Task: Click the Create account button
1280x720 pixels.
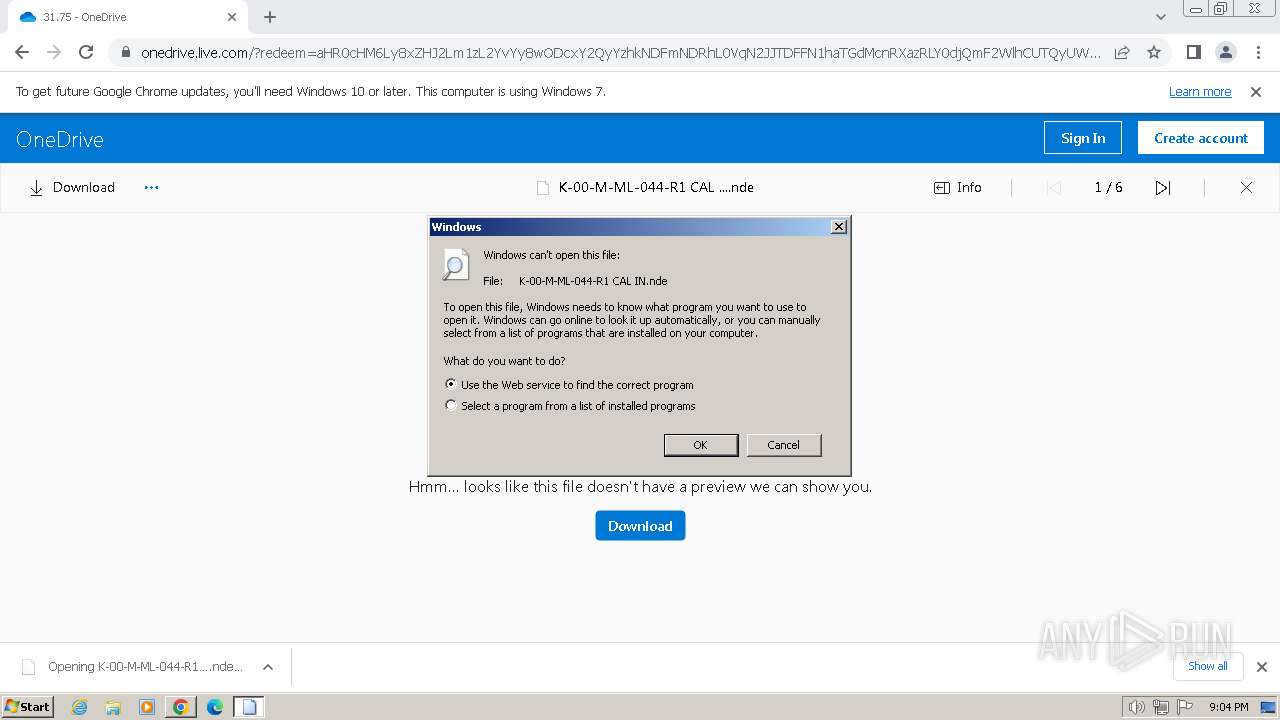Action: point(1201,138)
